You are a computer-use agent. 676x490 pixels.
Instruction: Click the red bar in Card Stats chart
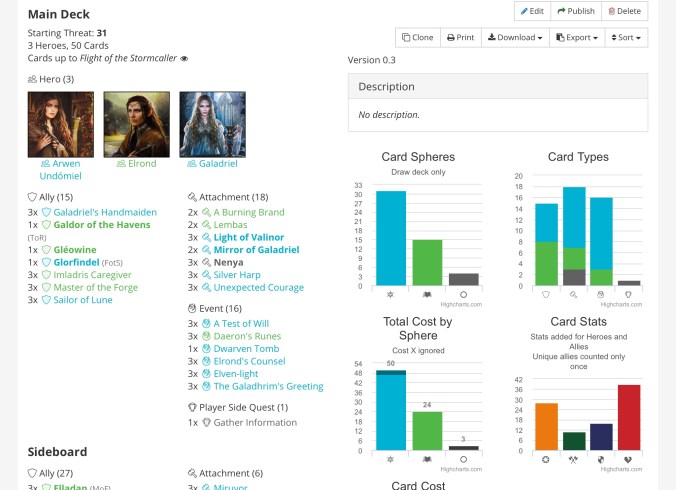(628, 416)
